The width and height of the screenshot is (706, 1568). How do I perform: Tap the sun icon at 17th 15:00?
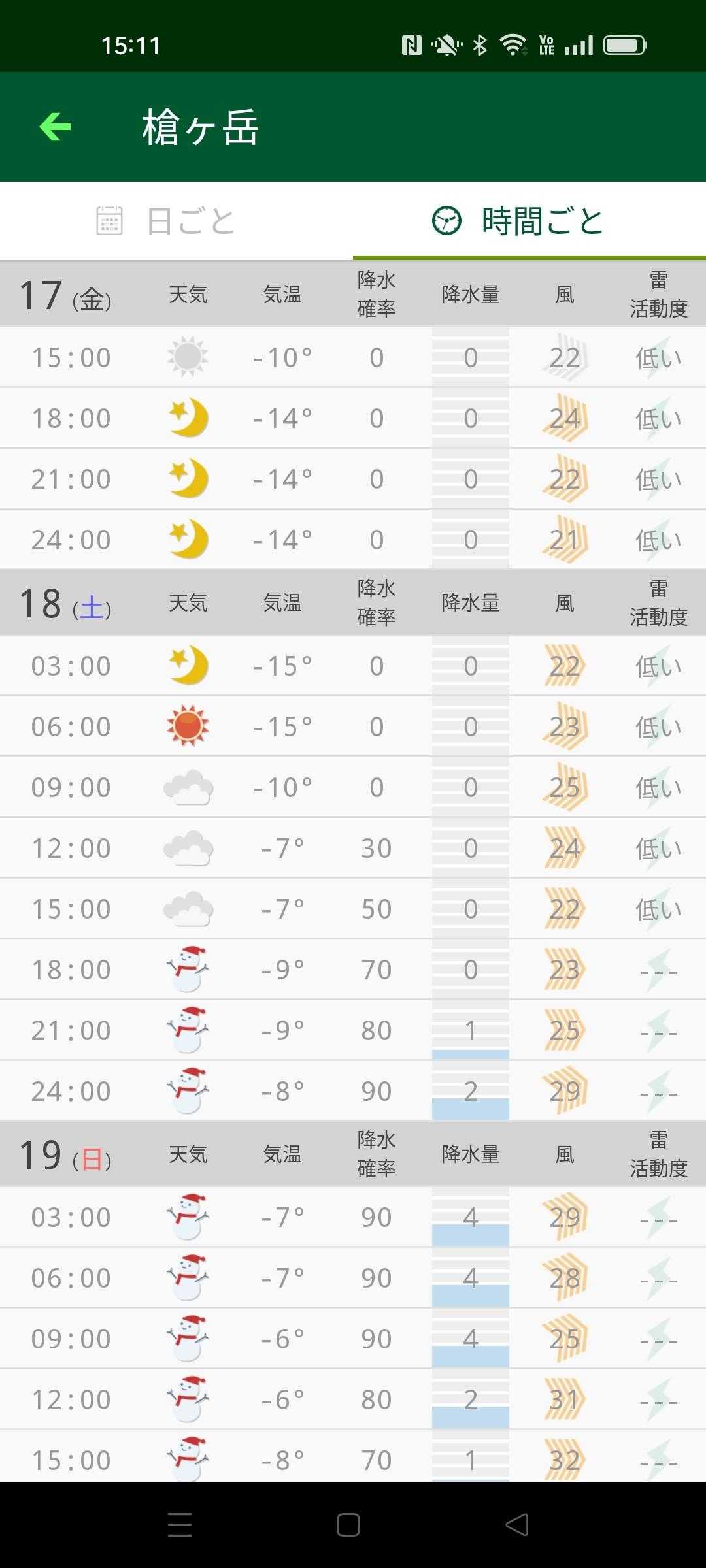click(188, 357)
